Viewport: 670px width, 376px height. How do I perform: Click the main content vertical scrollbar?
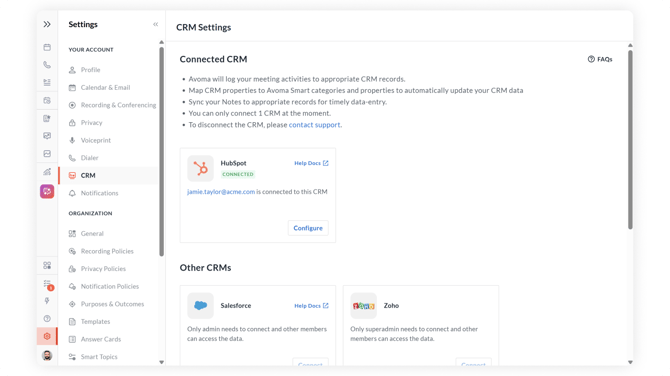pyautogui.click(x=630, y=140)
